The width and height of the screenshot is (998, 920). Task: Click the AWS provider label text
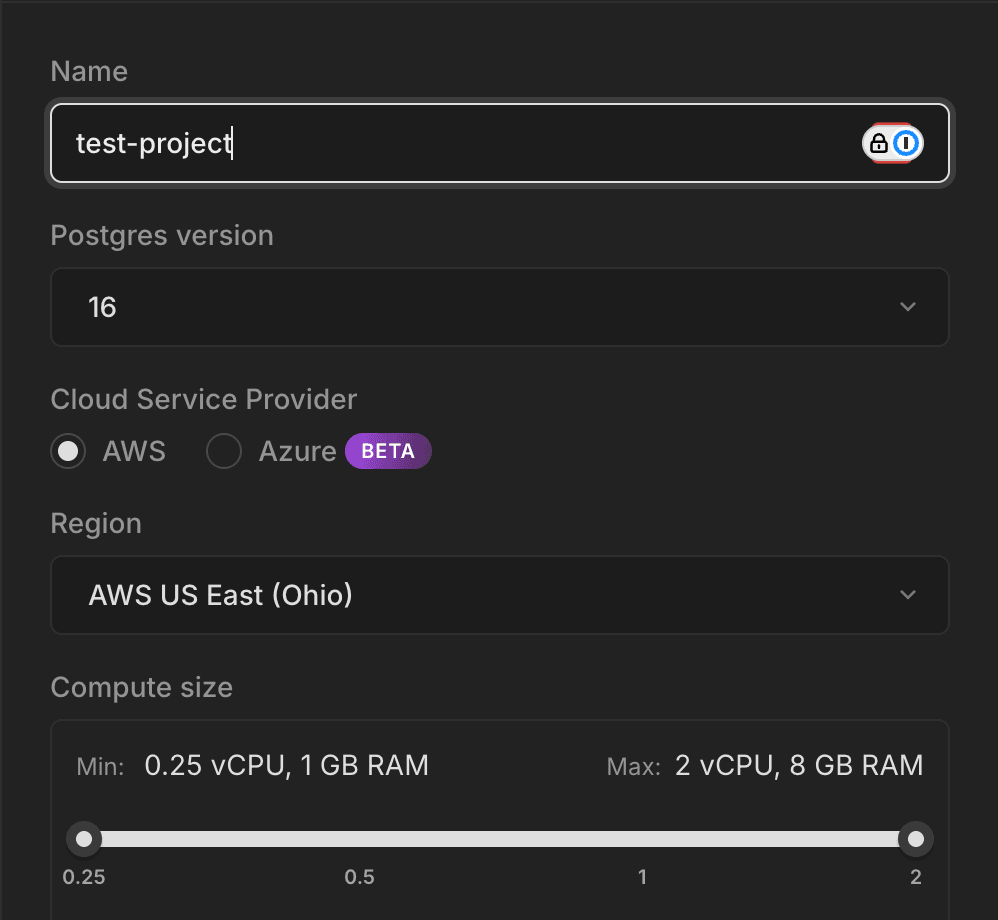[x=134, y=452]
